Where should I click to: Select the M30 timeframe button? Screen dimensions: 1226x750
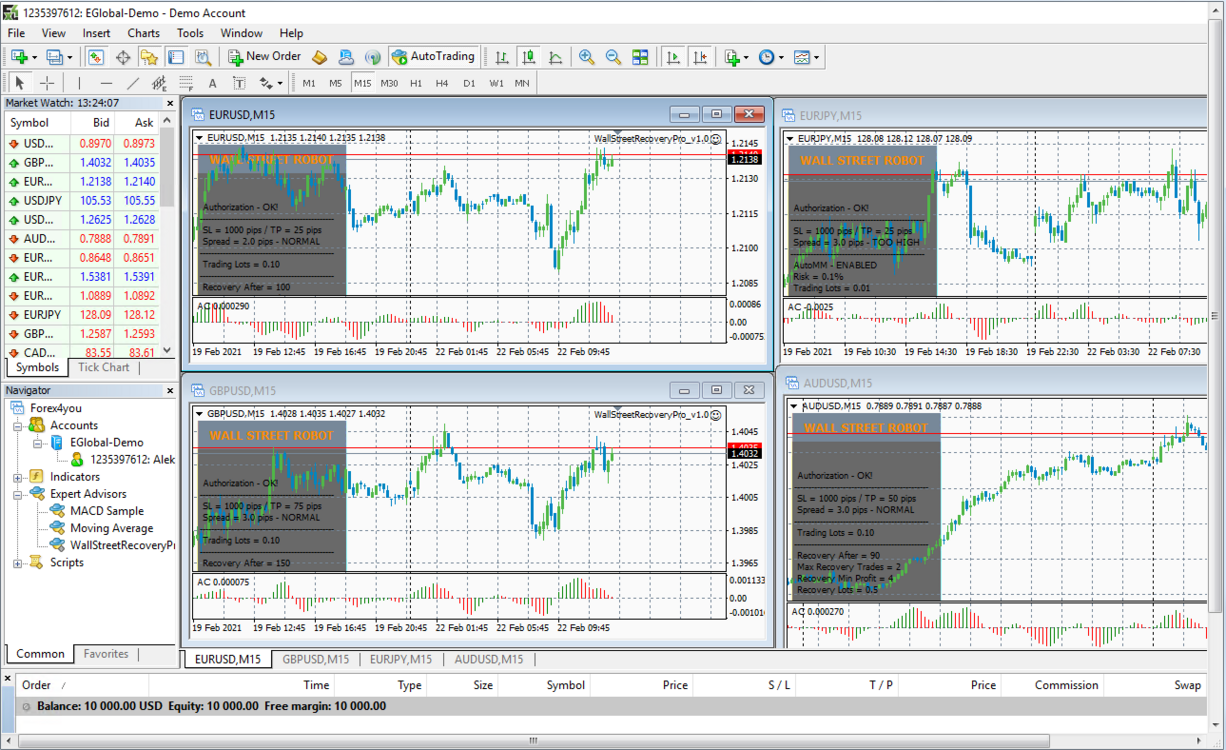coord(389,83)
